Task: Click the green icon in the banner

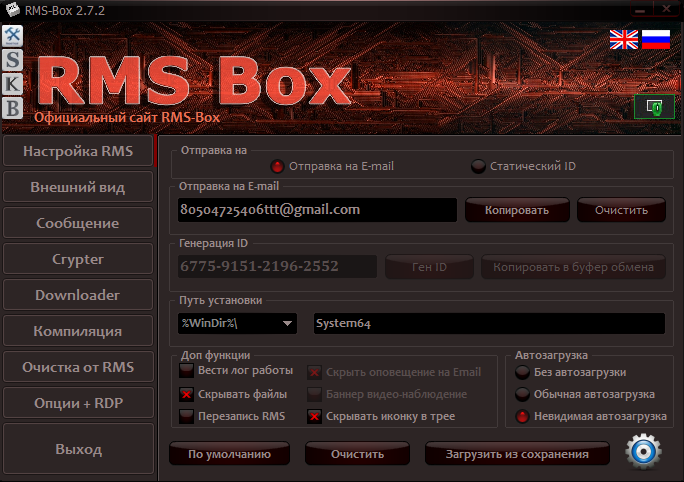Action: [x=647, y=106]
